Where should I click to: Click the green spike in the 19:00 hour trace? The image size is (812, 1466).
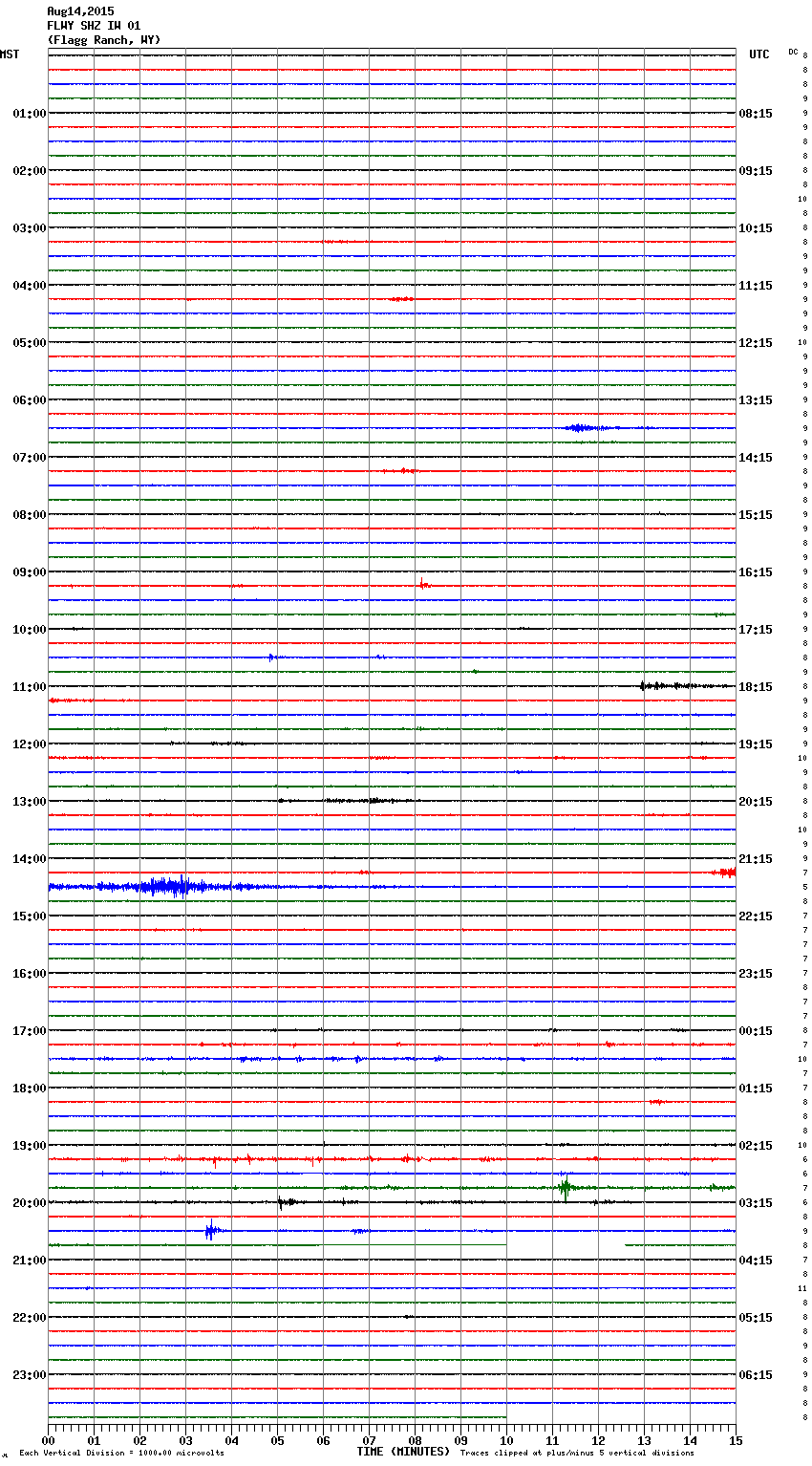click(566, 1188)
